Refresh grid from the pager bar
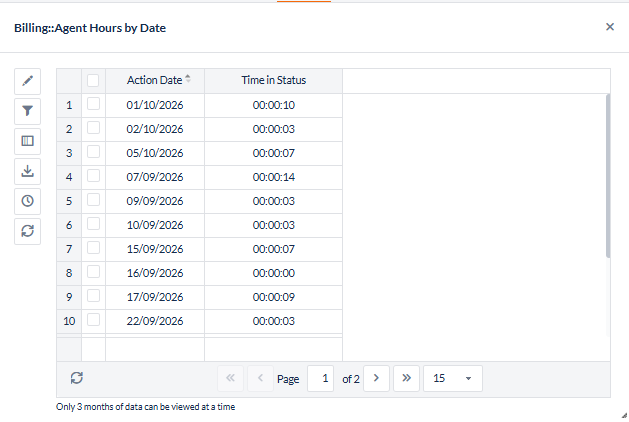Image resolution: width=629 pixels, height=422 pixels. pyautogui.click(x=77, y=378)
